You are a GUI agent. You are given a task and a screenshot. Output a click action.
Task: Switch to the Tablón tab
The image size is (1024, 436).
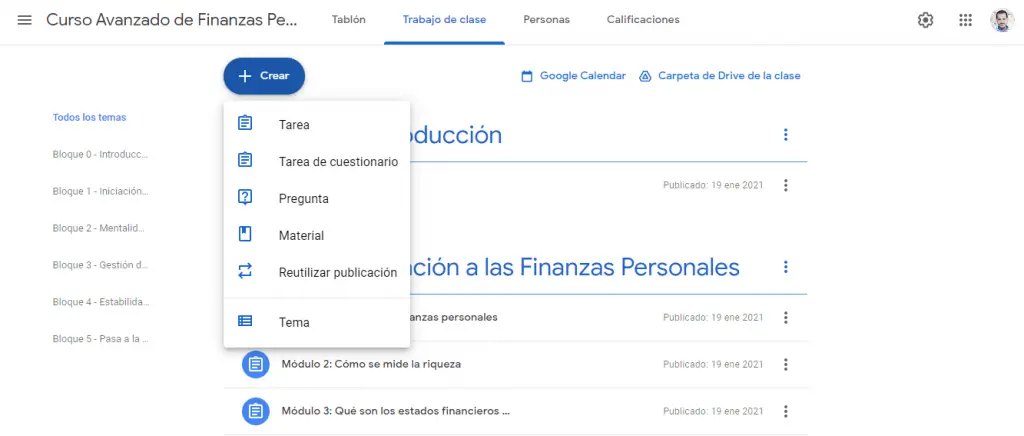[349, 20]
